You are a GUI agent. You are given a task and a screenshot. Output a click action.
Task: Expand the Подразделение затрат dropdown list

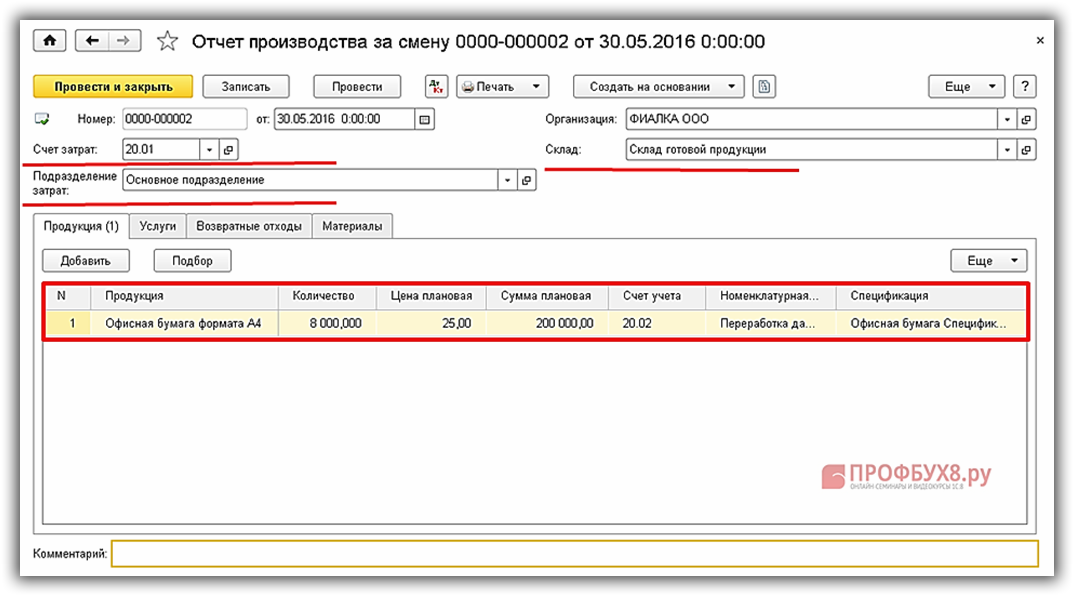coord(507,180)
